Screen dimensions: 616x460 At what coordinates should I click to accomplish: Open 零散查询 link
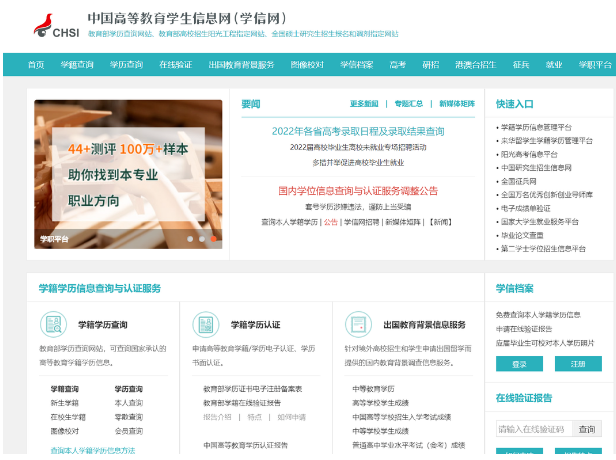pos(129,417)
